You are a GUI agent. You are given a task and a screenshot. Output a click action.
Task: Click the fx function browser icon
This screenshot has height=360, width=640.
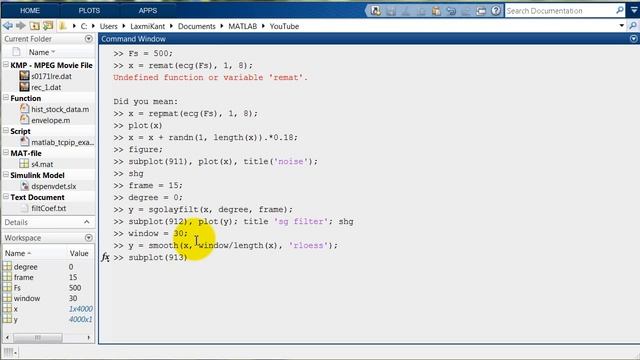106,257
